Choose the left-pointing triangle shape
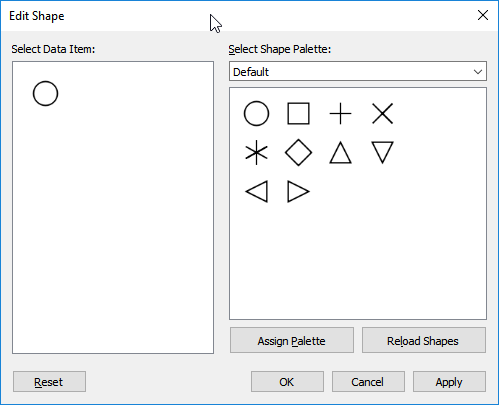This screenshot has height=405, width=499. click(x=256, y=192)
